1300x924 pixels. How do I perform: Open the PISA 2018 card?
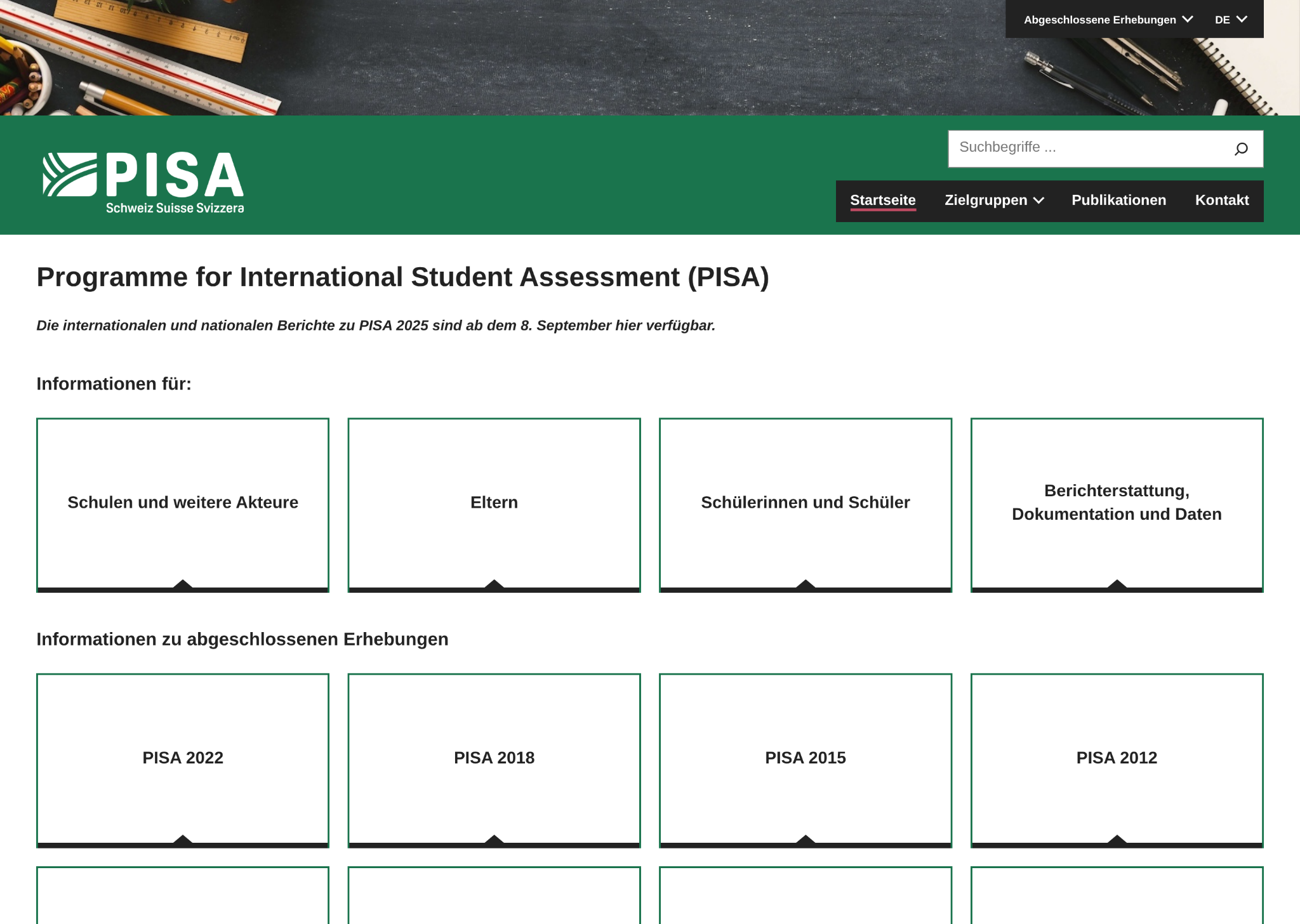pos(494,760)
